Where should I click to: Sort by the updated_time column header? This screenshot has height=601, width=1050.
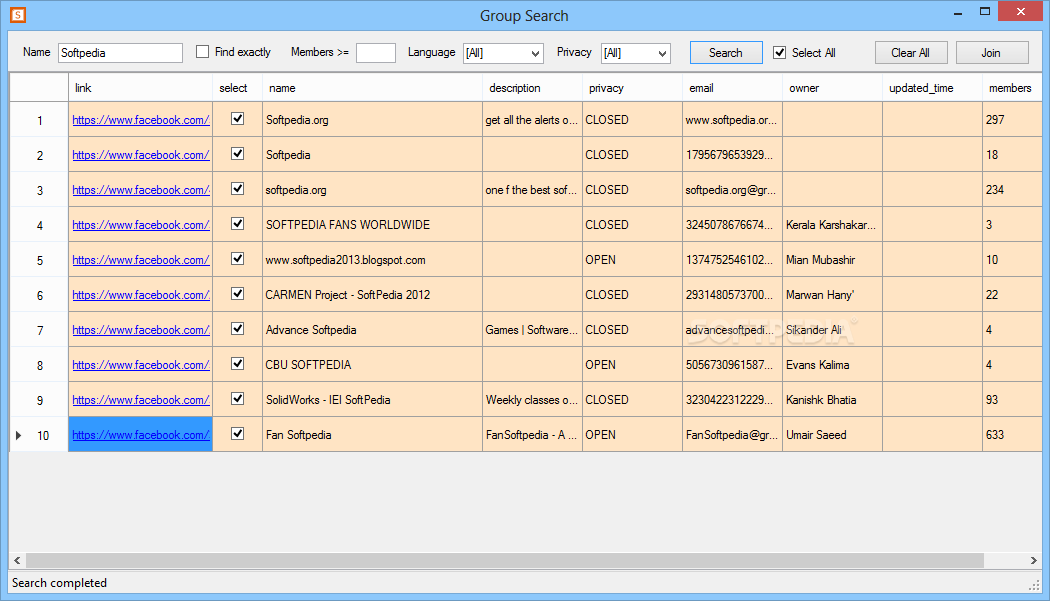(x=932, y=88)
